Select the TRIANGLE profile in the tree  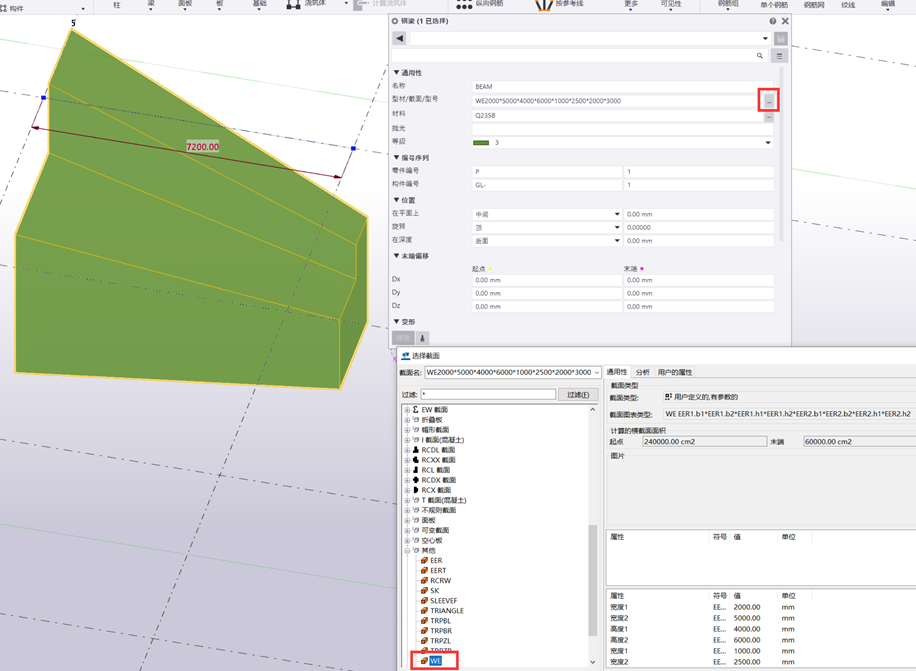click(446, 611)
